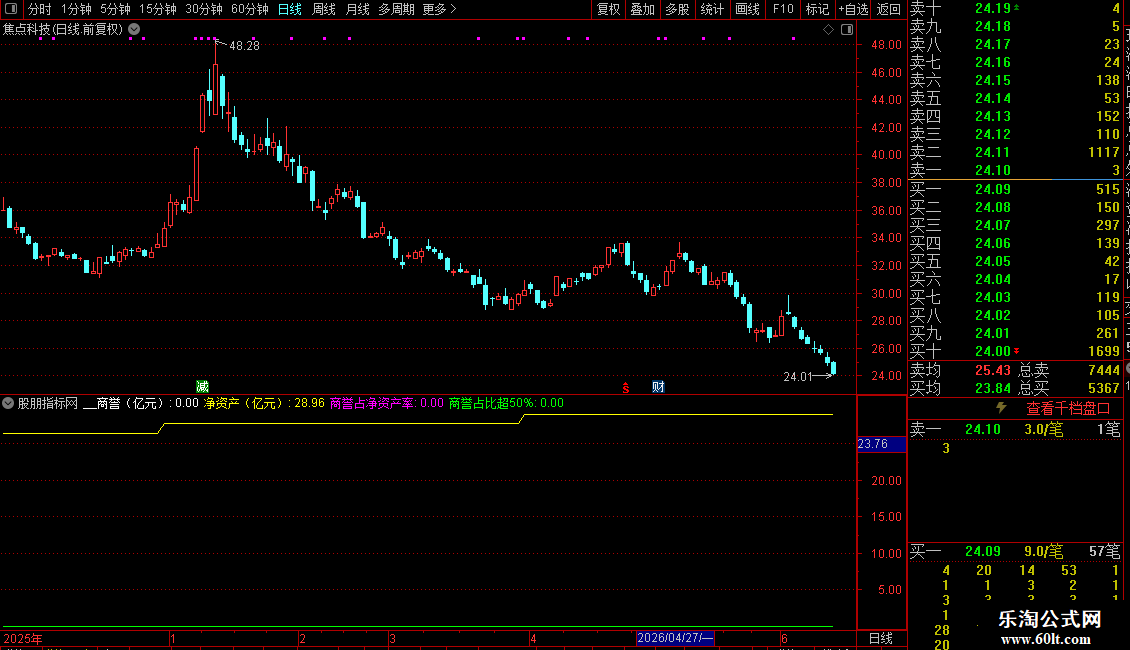Expand the 更多 period options
Viewport: 1130px width, 650px height.
[x=439, y=9]
